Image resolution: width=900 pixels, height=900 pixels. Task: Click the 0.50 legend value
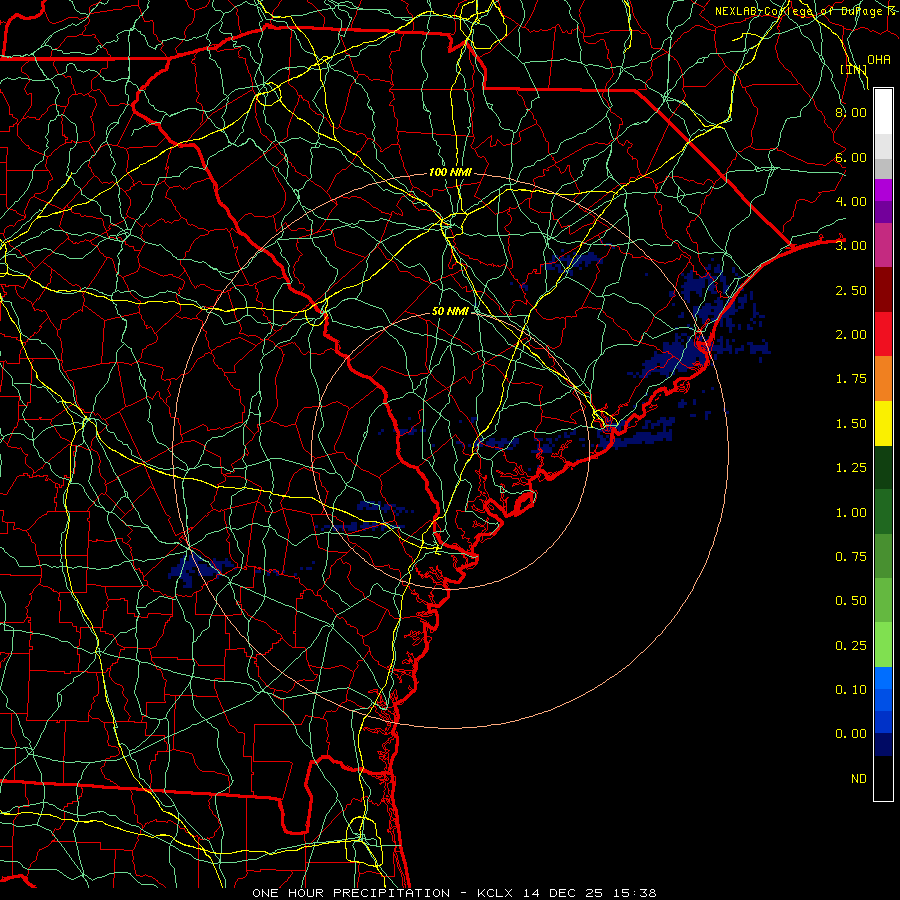[x=851, y=601]
